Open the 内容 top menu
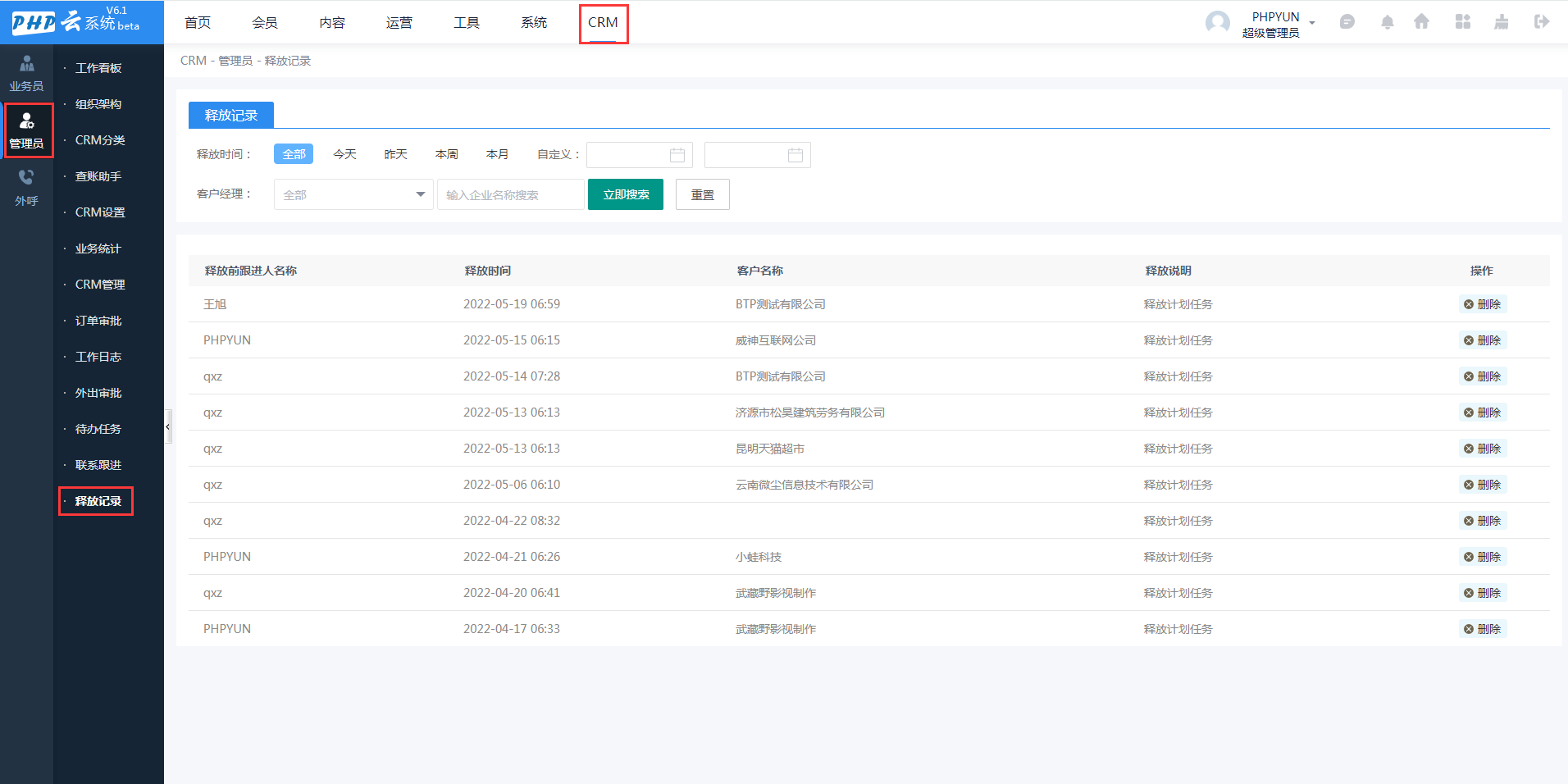 tap(332, 22)
